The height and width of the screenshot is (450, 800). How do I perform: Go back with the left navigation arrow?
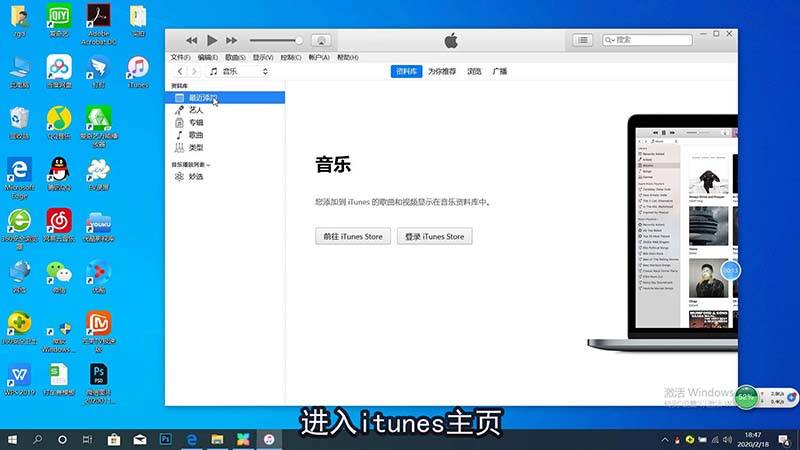click(x=180, y=71)
